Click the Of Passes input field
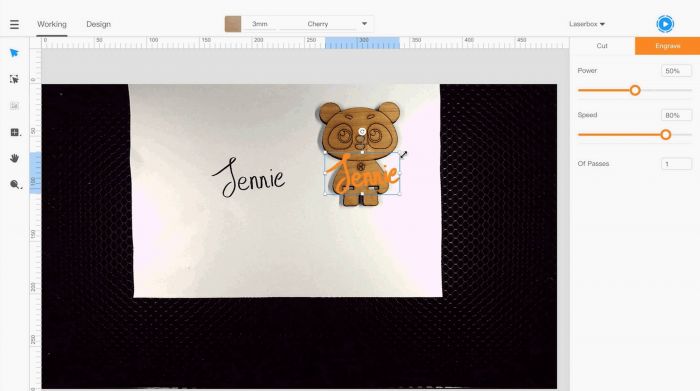Image resolution: width=700 pixels, height=391 pixels. coord(676,164)
